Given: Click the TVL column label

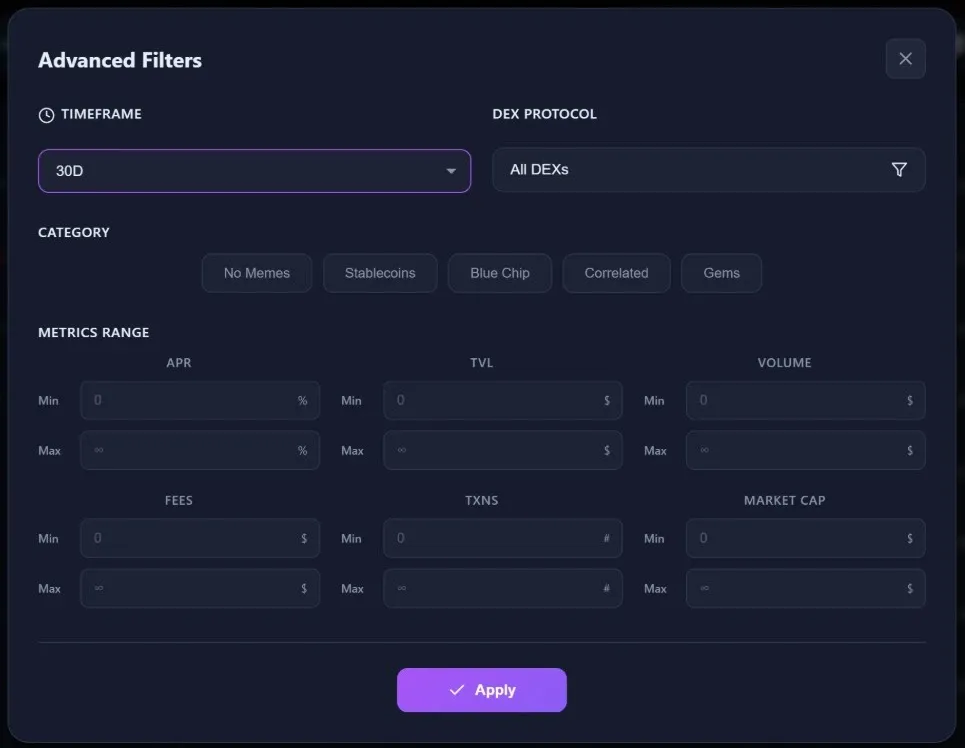Looking at the screenshot, I should click(x=481, y=363).
